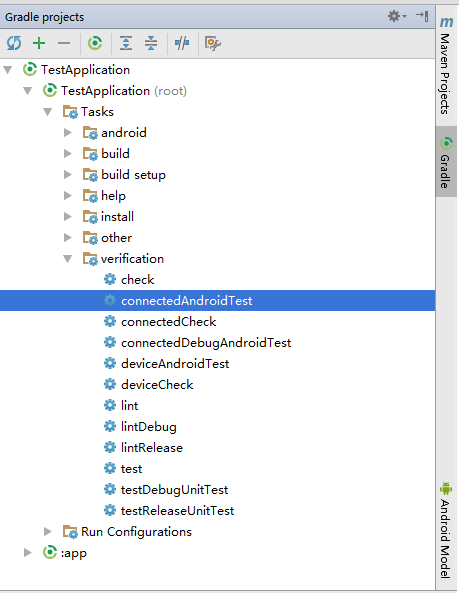Click the Tasks folder icon

coord(70,112)
